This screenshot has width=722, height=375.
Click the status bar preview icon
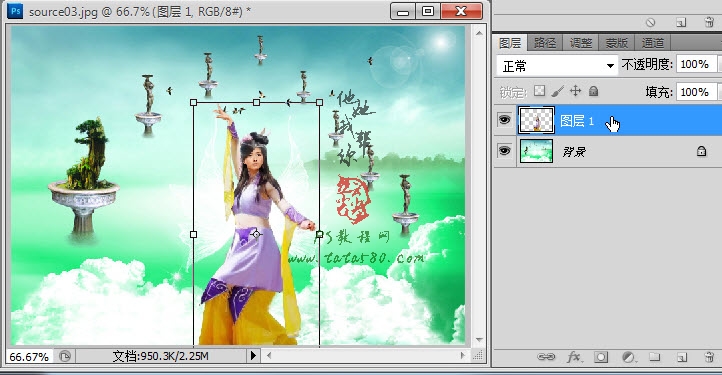click(65, 356)
